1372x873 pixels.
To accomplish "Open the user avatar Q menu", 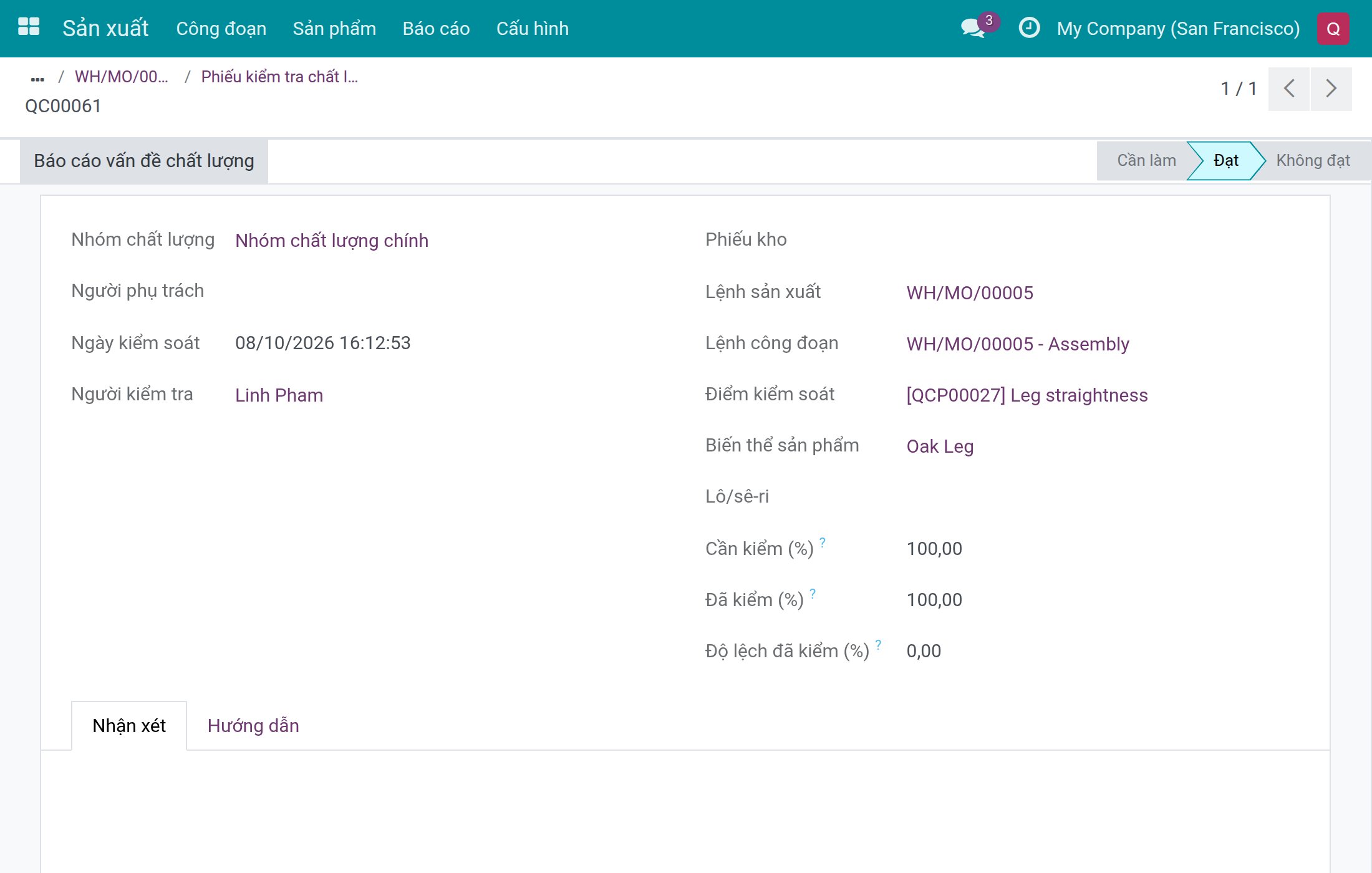I will click(x=1333, y=29).
